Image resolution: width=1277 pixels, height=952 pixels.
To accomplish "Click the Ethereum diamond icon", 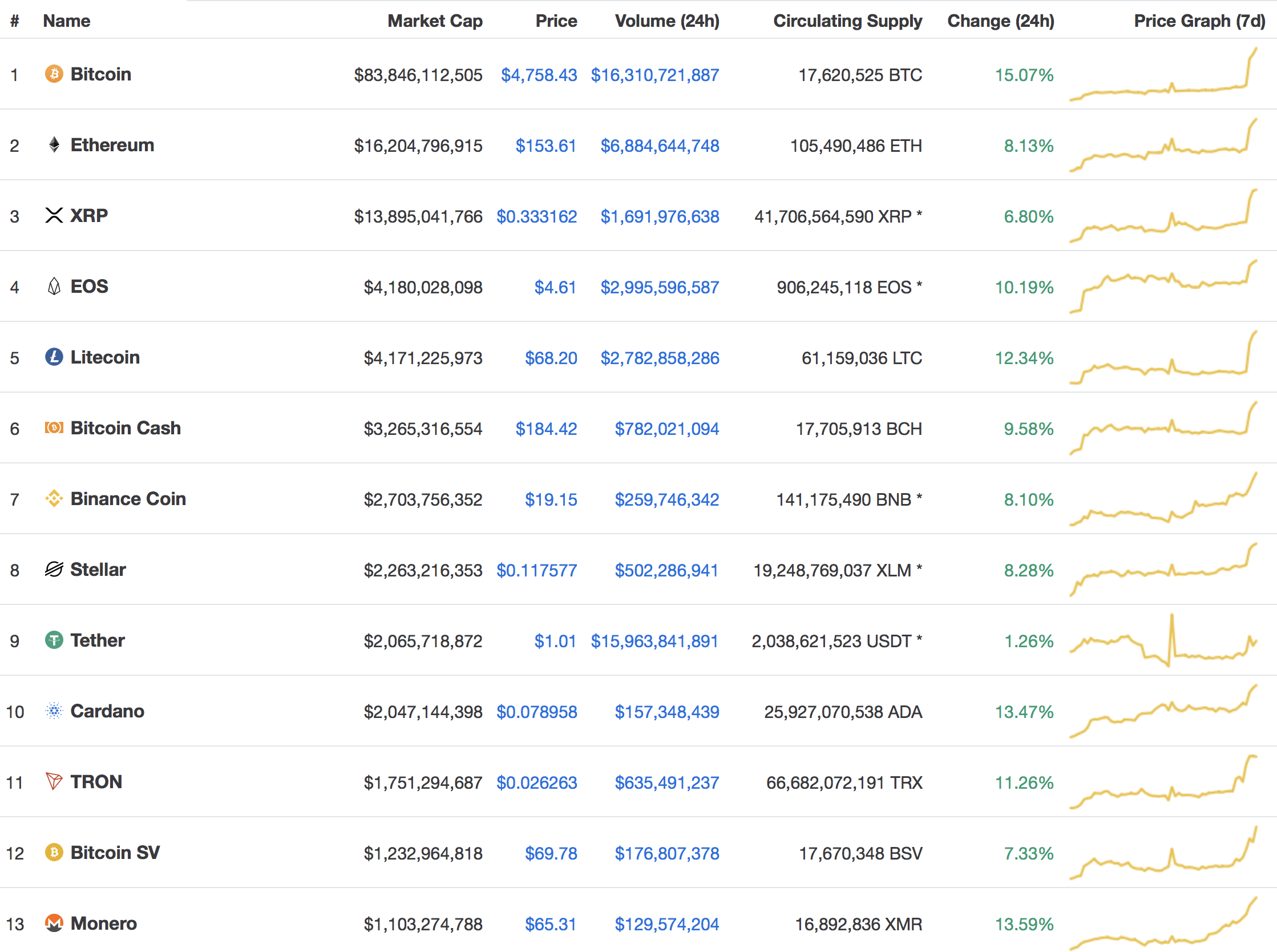I will coord(54,144).
